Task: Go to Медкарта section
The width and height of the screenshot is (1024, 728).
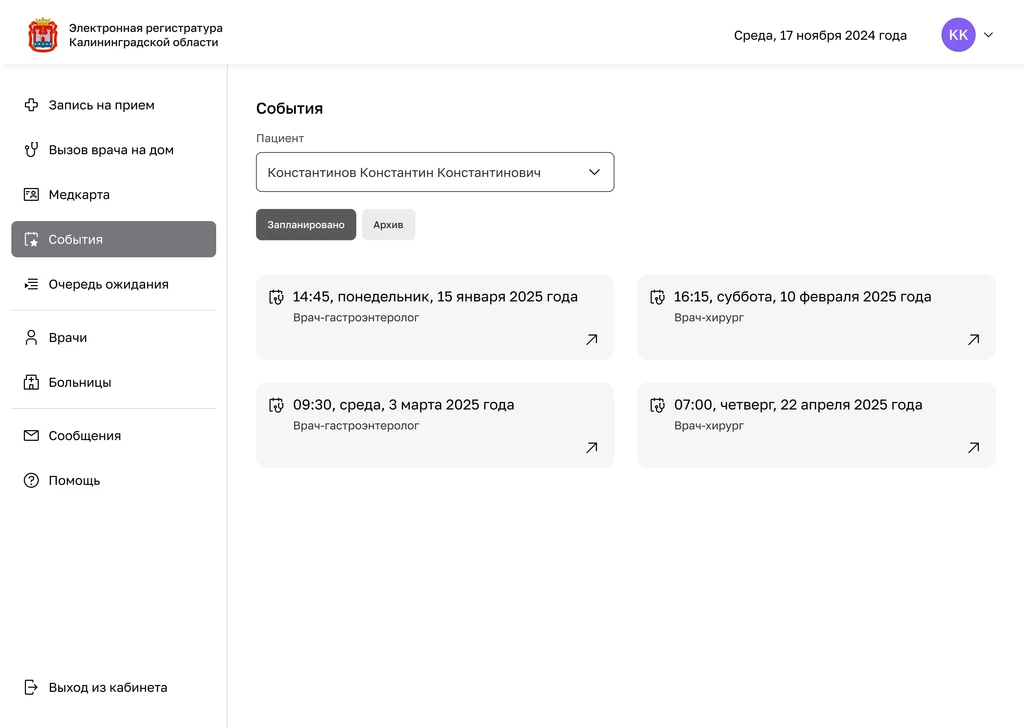Action: 79,195
